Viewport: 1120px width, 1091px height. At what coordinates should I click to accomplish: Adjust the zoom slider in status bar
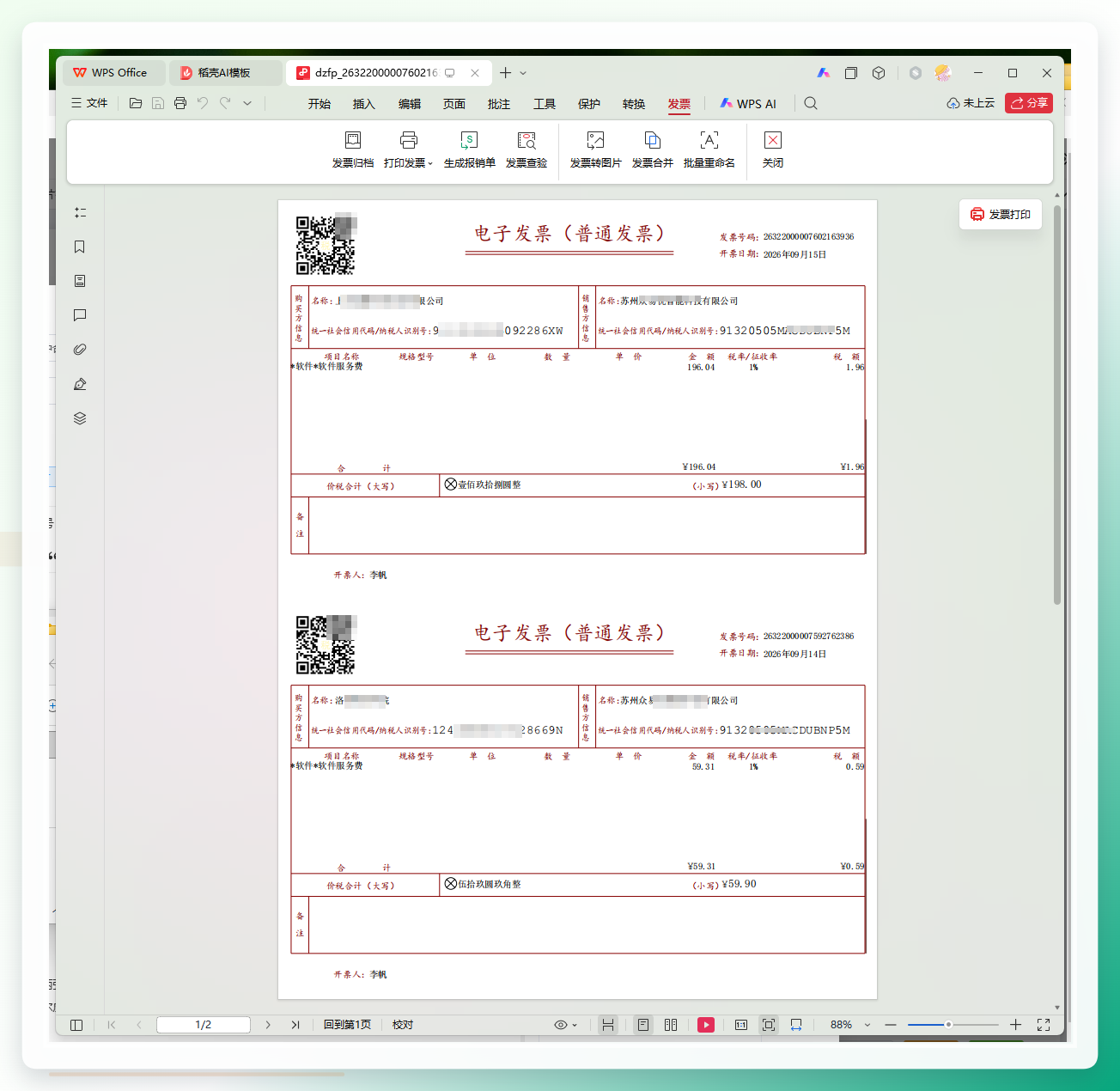point(948,1025)
